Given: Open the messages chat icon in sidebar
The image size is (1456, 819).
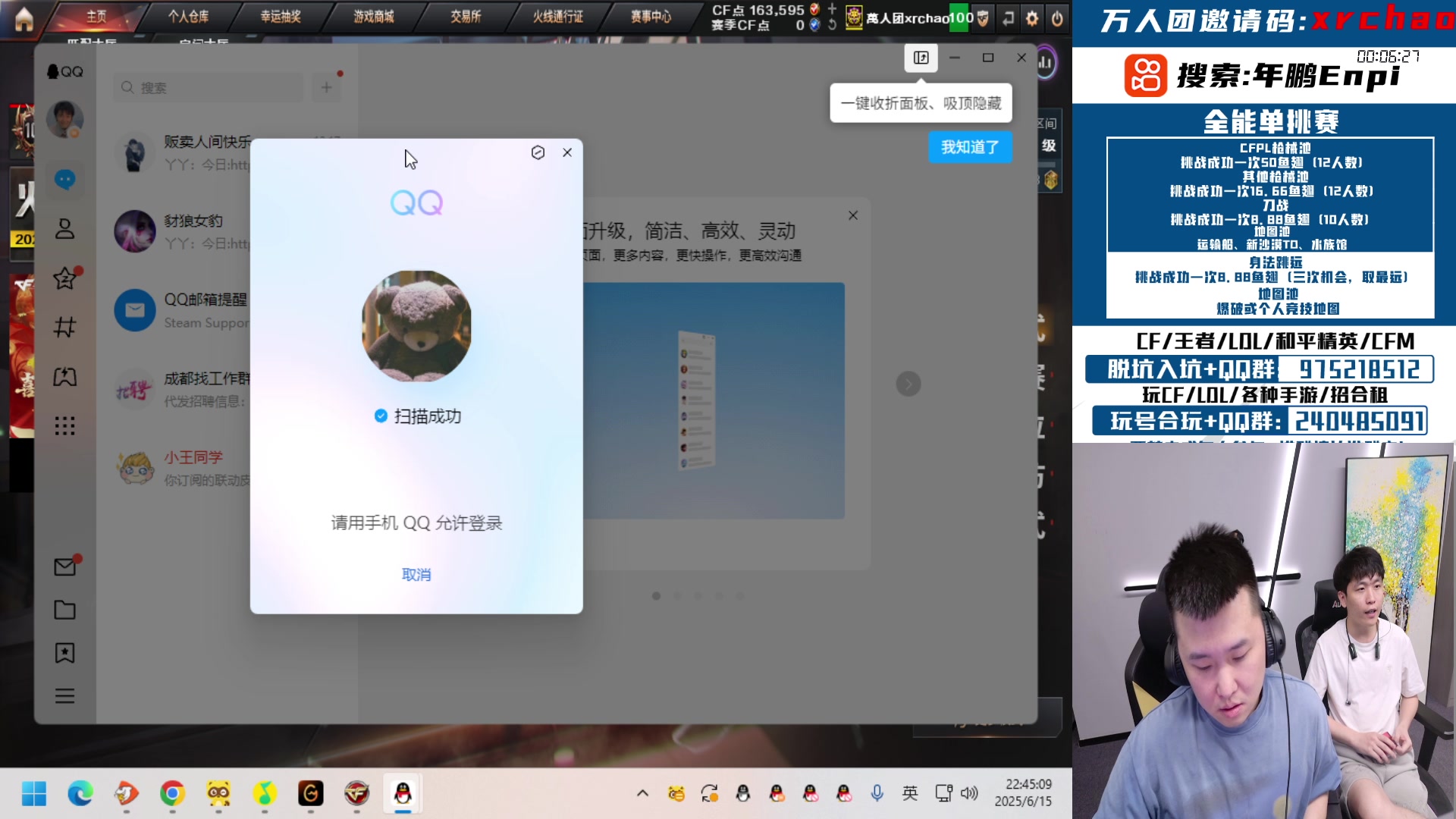Looking at the screenshot, I should [65, 180].
